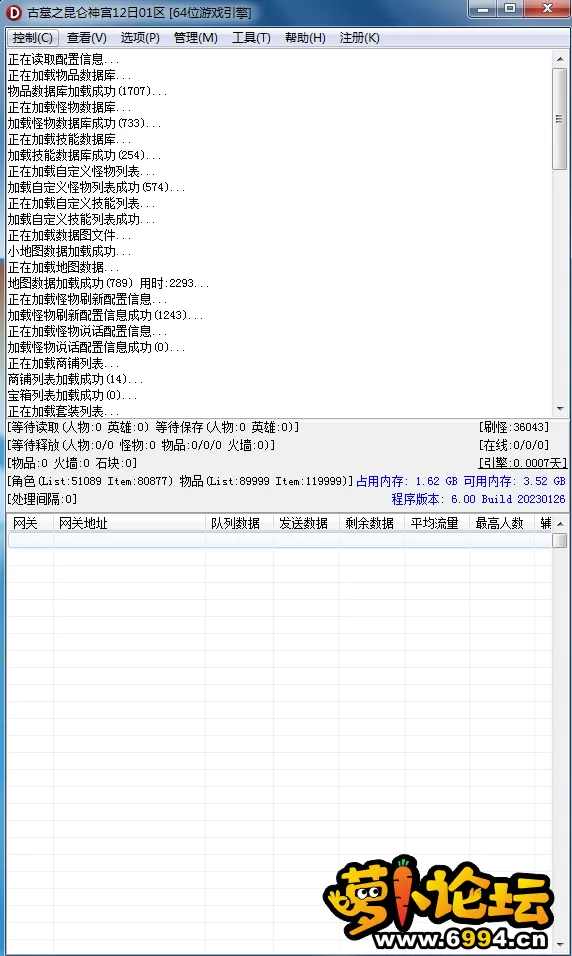The image size is (572, 956).
Task: Click 物品(List:89999 Item:119999) status text
Action: tap(266, 482)
